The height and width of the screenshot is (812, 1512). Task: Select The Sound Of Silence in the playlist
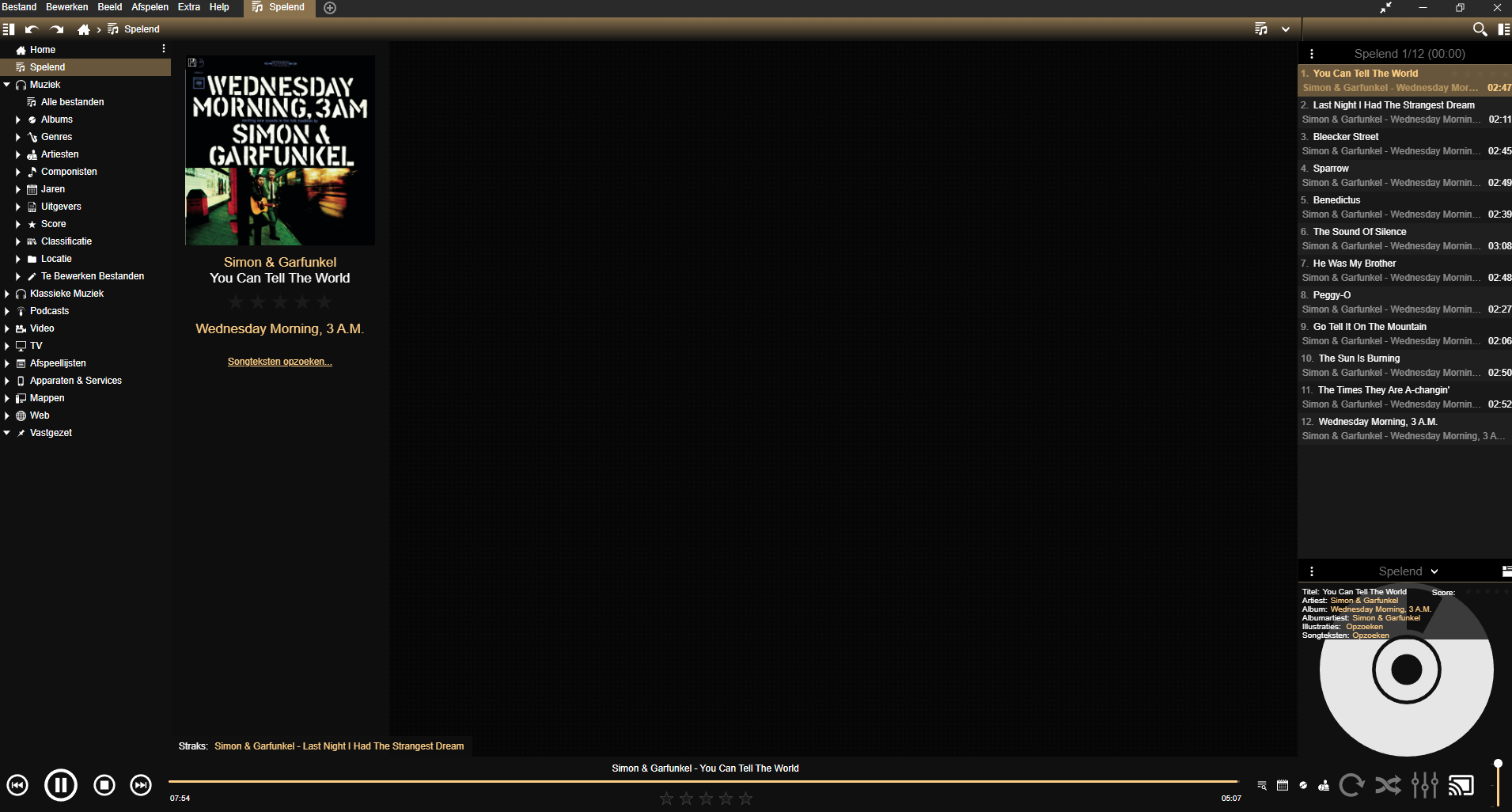click(1405, 239)
